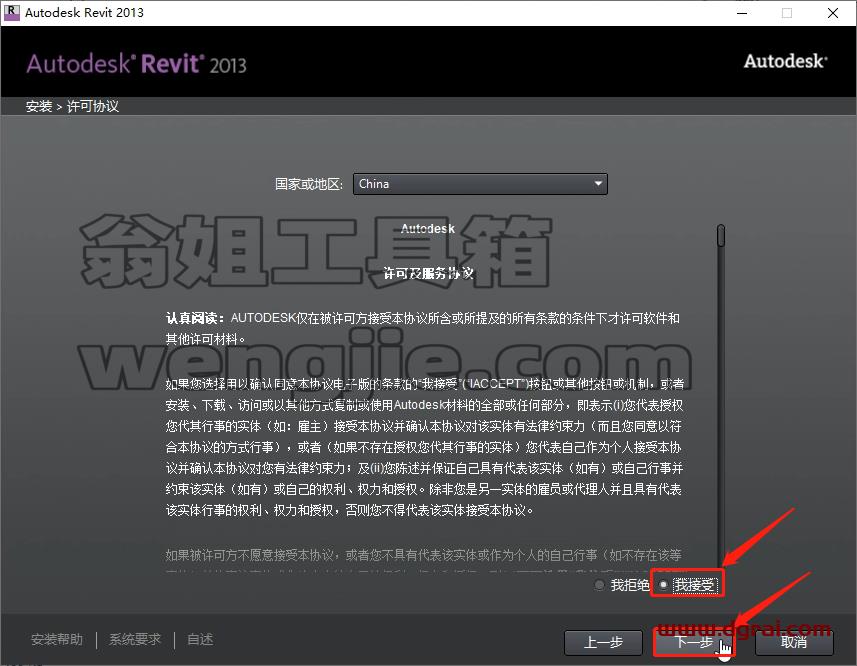Click the 安装 breadcrumb text

39,106
